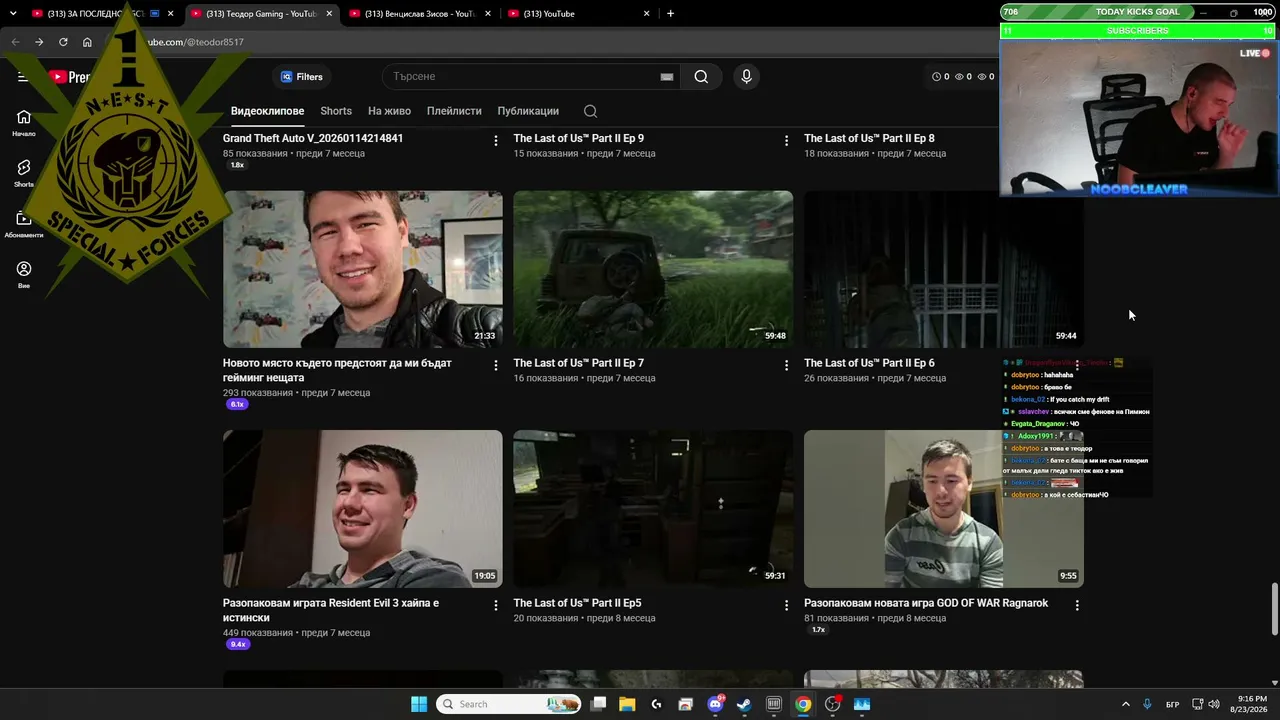This screenshot has width=1280, height=720.
Task: Show hidden system tray icons
Action: tap(1125, 704)
